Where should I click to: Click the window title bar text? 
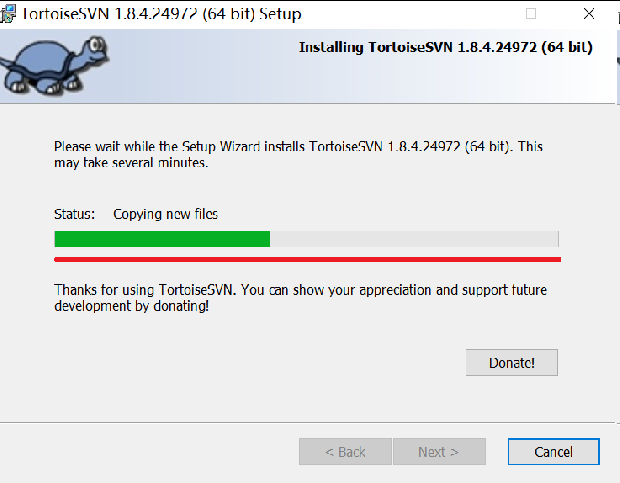(162, 14)
